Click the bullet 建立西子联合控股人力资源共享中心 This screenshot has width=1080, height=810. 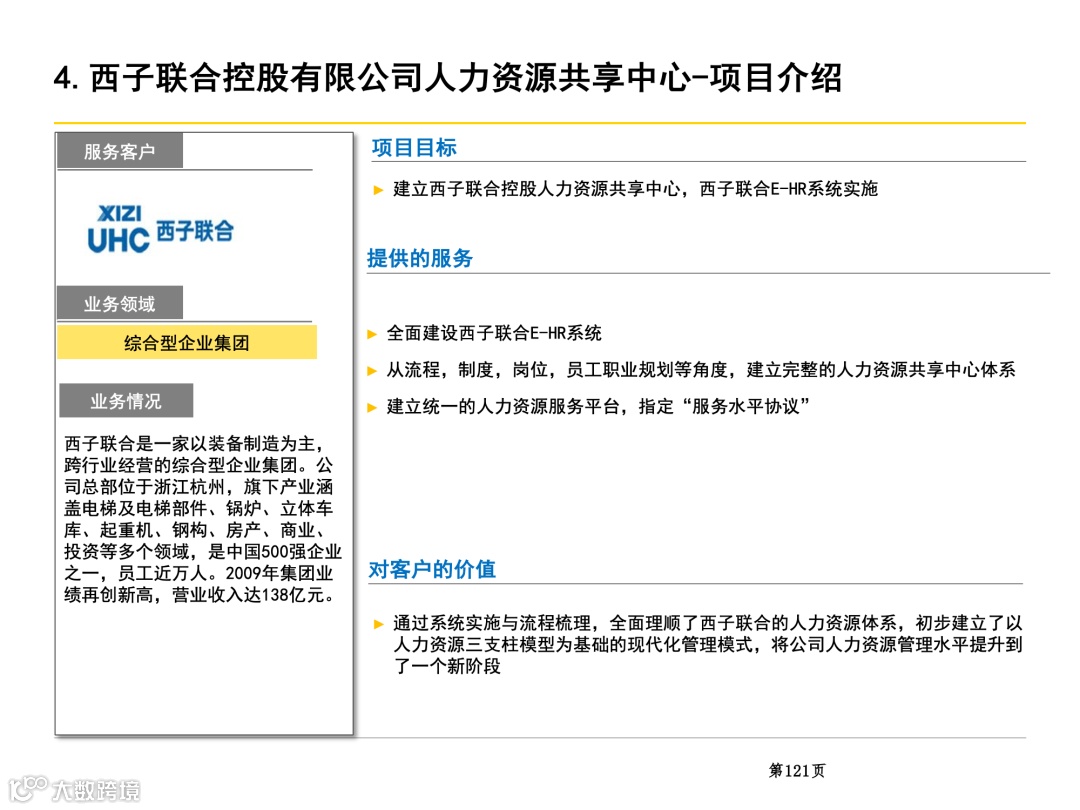coord(635,189)
